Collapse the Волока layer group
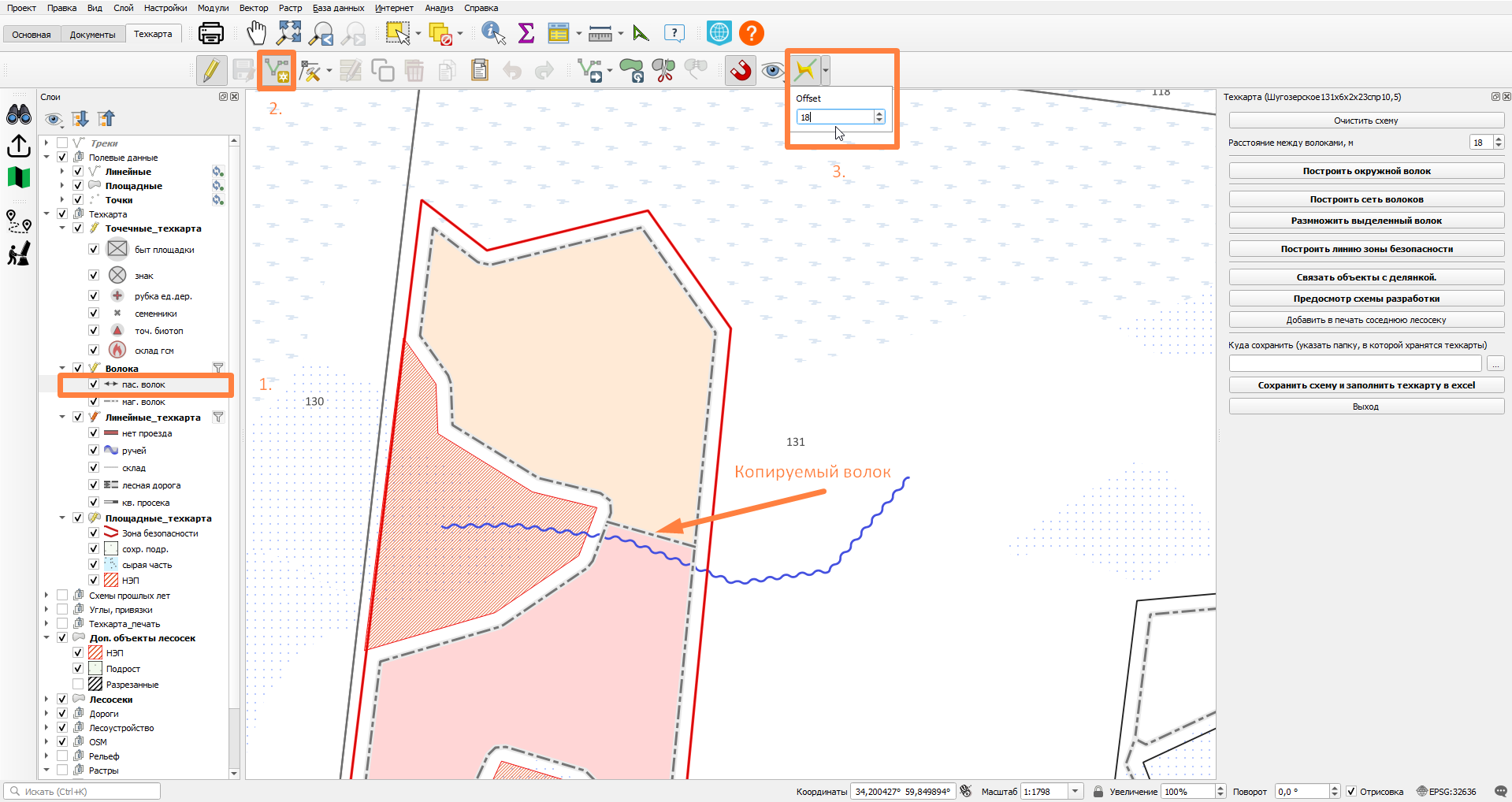The height and width of the screenshot is (802, 1512). coord(62,369)
